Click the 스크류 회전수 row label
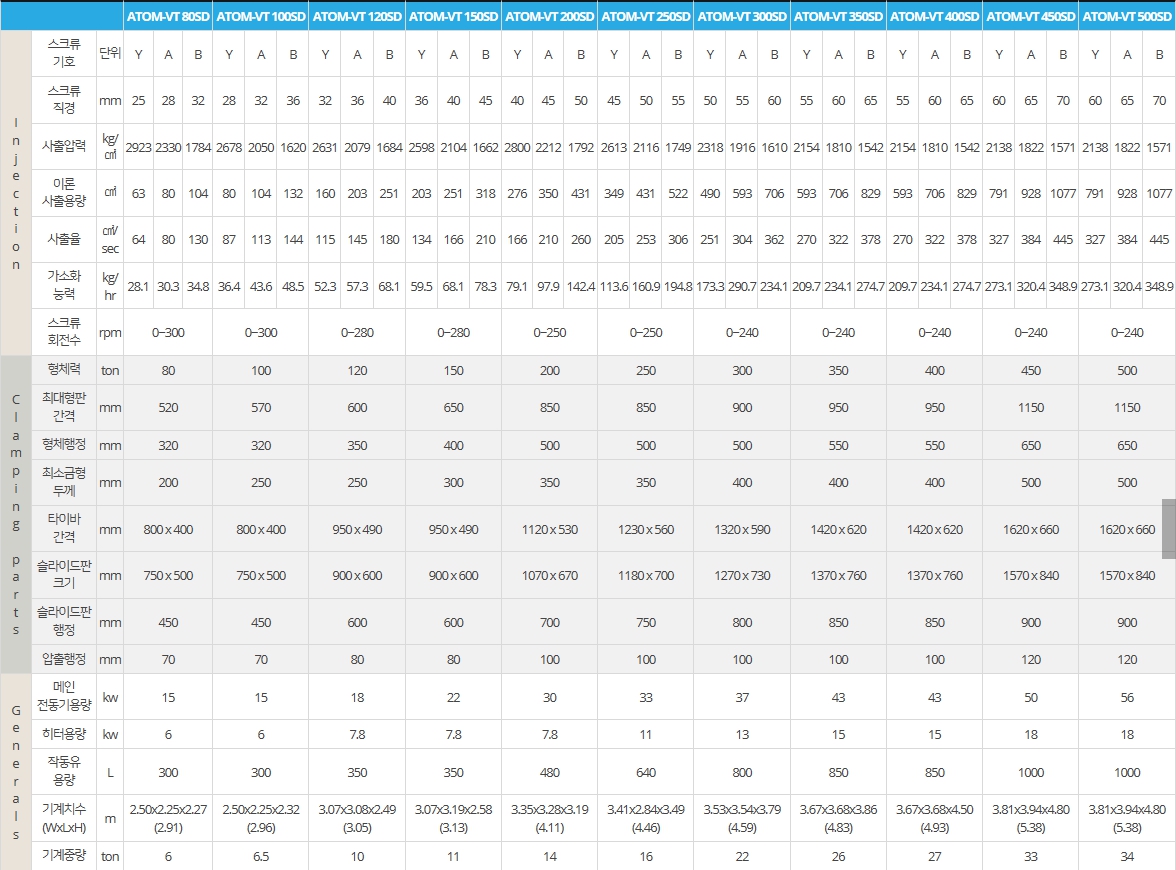 (x=64, y=332)
